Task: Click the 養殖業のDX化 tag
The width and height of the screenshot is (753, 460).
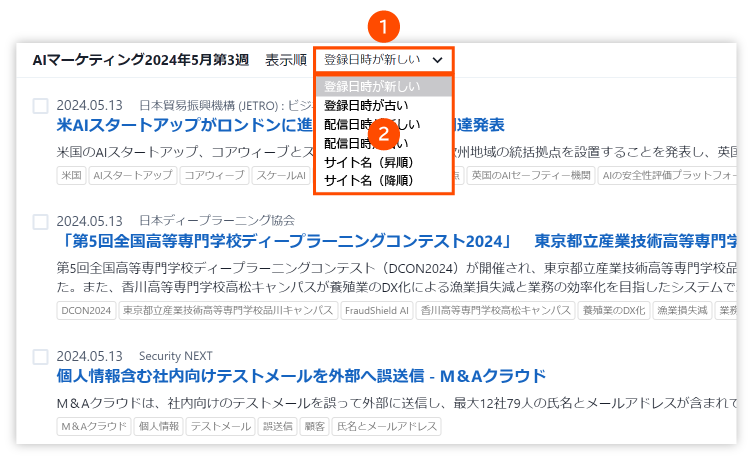Action: (614, 311)
